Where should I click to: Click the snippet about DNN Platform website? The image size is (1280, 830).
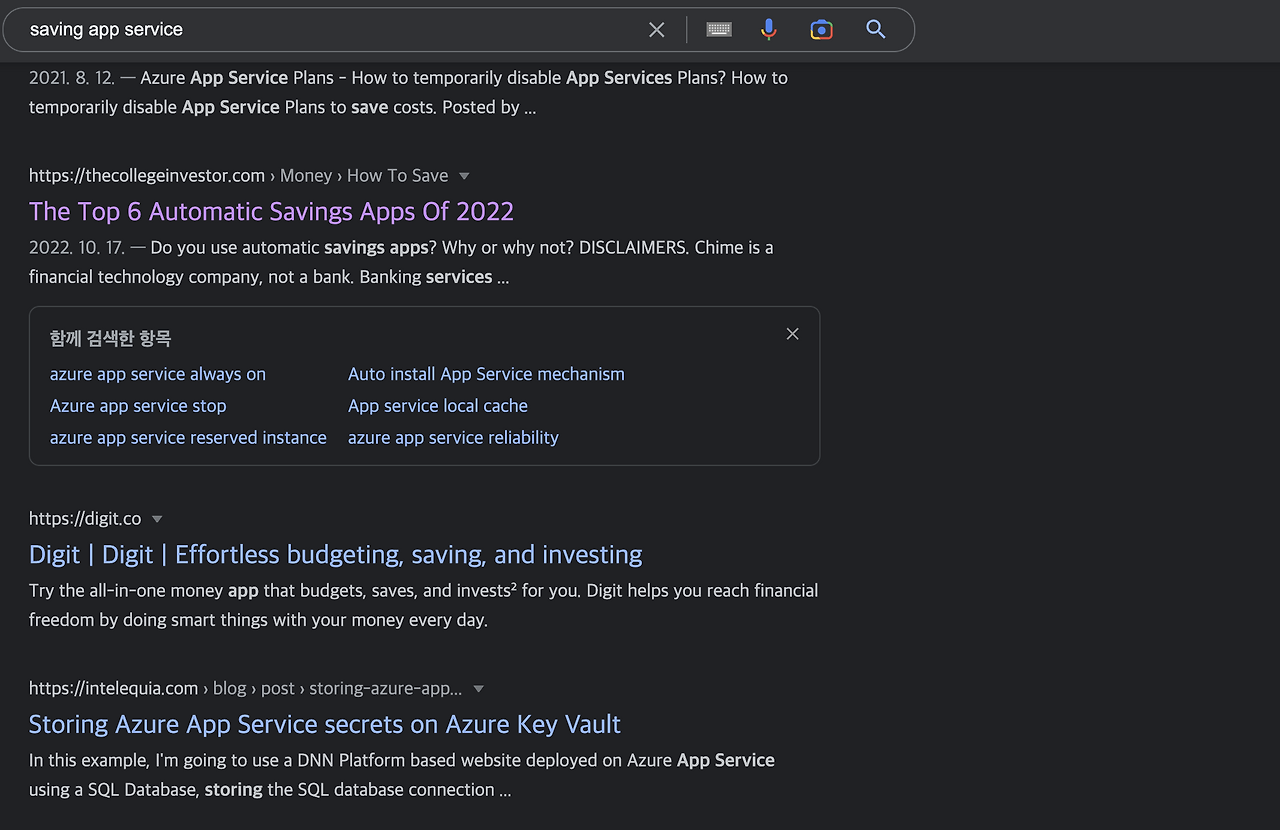pyautogui.click(x=402, y=775)
